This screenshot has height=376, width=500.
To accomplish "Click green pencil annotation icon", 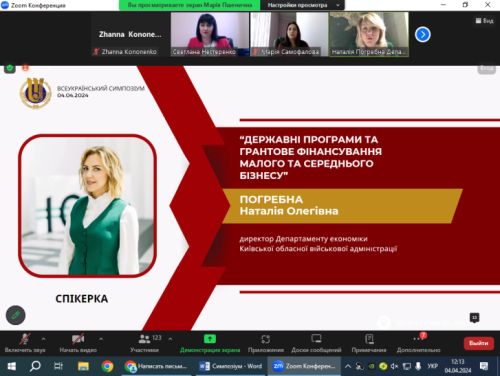I will coord(16,315).
